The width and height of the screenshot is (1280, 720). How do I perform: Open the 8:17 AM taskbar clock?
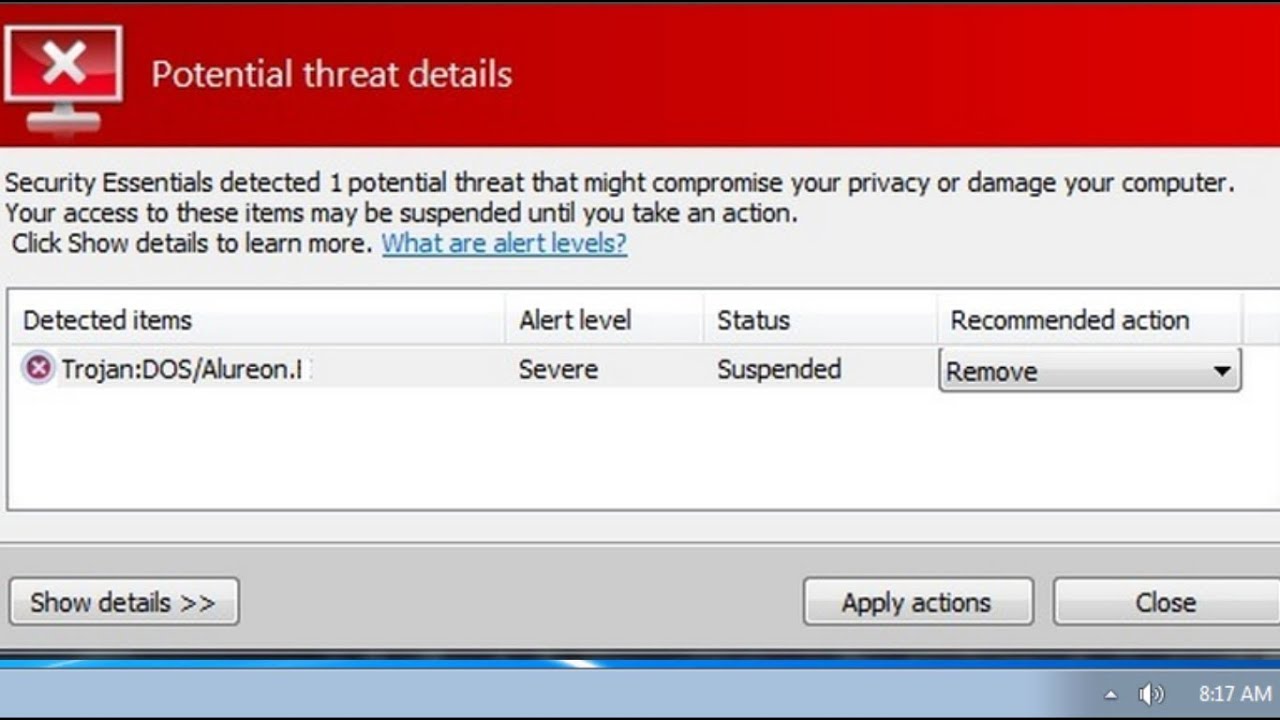point(1235,693)
